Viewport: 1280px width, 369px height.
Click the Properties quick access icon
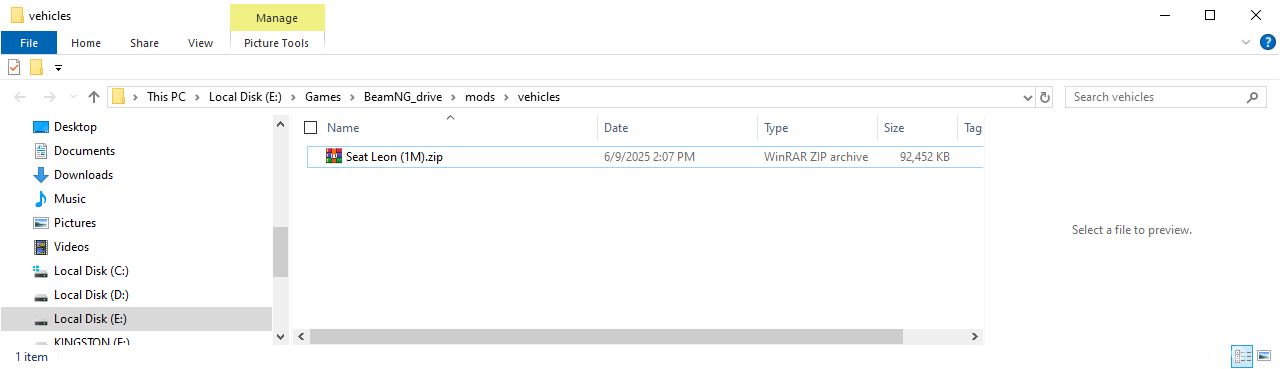coord(14,67)
